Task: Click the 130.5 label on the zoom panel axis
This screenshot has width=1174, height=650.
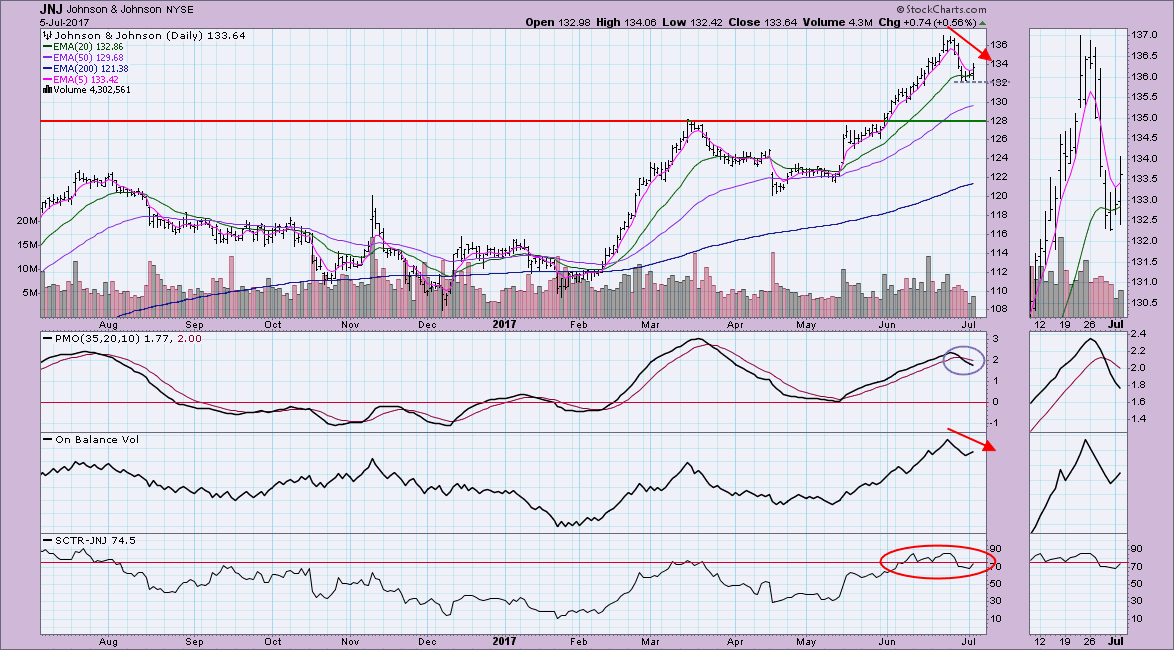Action: 1143,303
